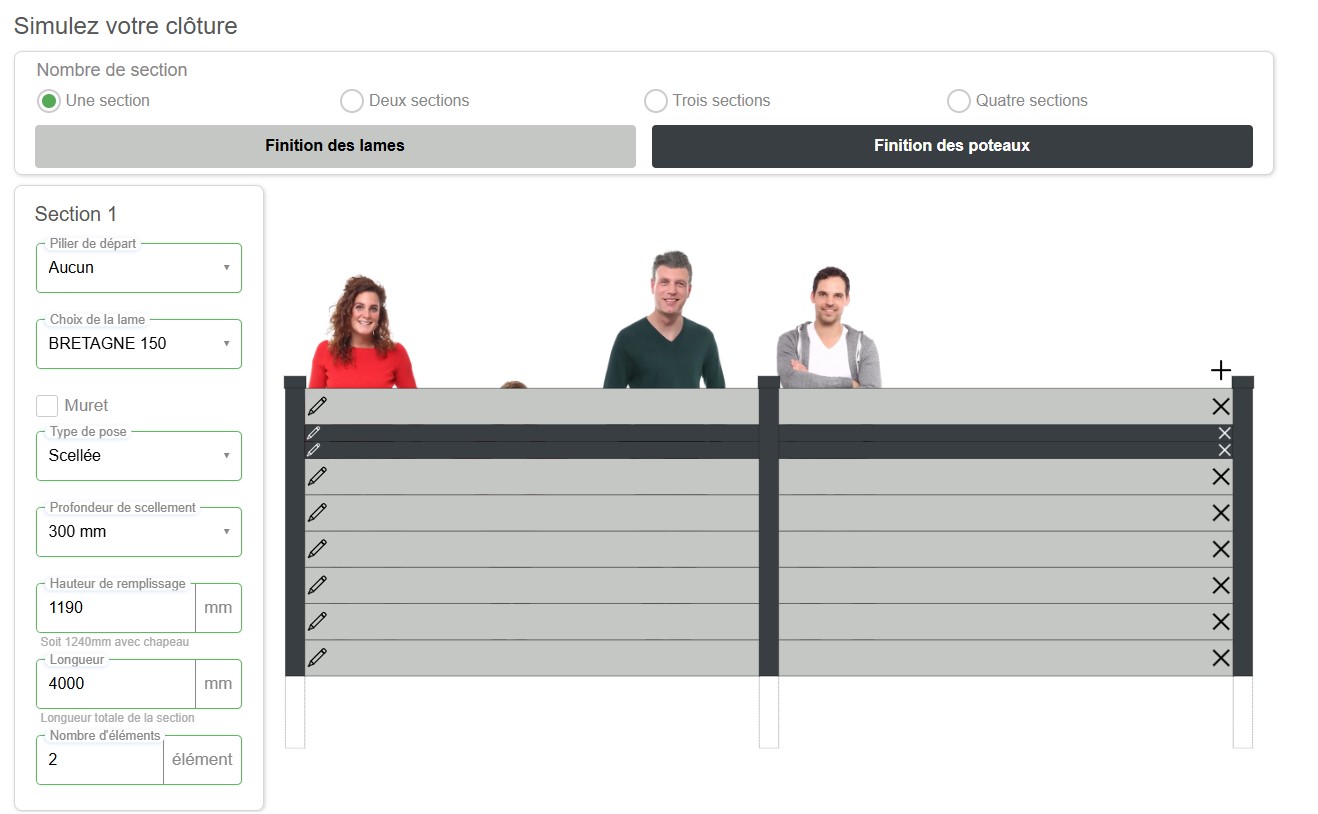Click X icon on the fifth blade from top
Screen dimensions: 1318x814
tap(1220, 513)
